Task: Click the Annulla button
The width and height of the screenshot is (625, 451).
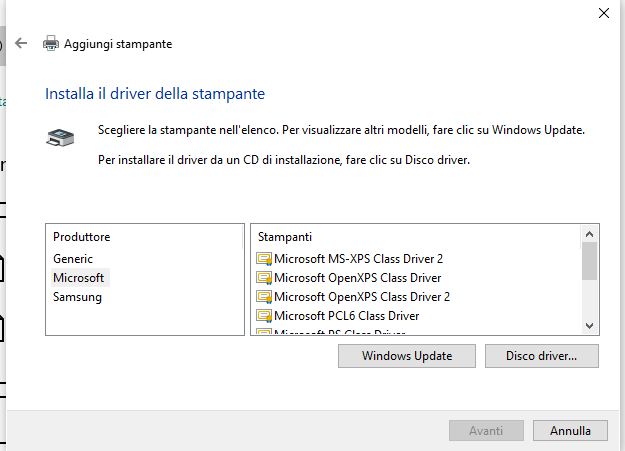Action: pos(570,431)
